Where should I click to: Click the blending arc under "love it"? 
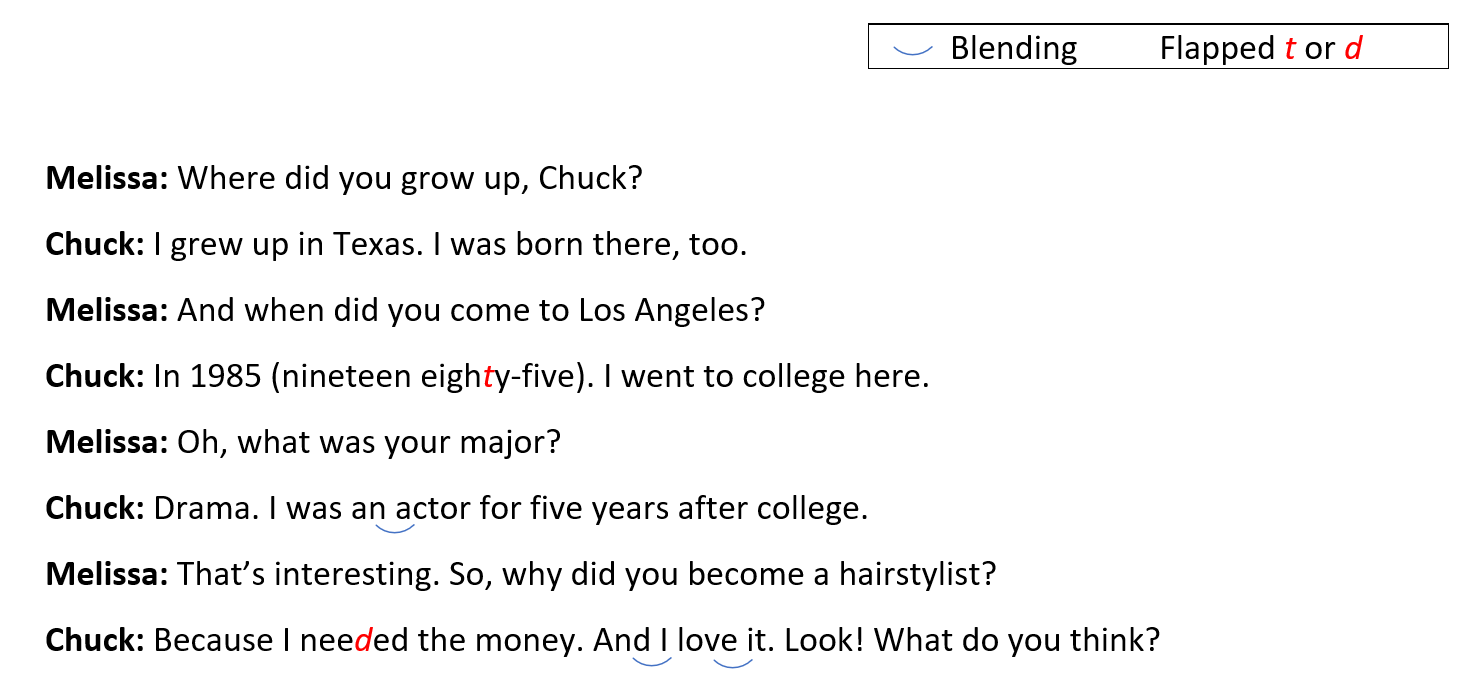point(732,661)
